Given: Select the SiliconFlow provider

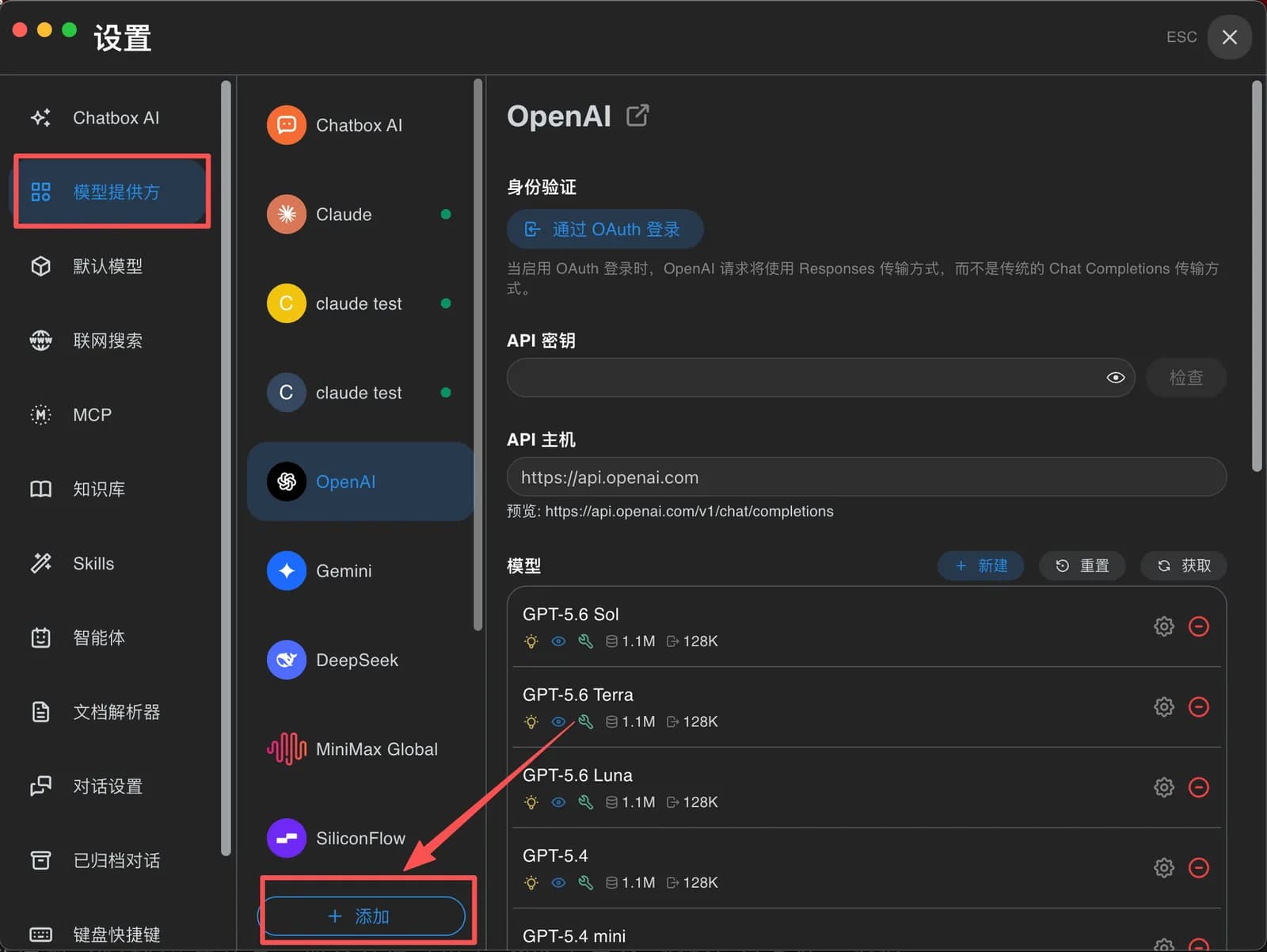Looking at the screenshot, I should coord(360,838).
